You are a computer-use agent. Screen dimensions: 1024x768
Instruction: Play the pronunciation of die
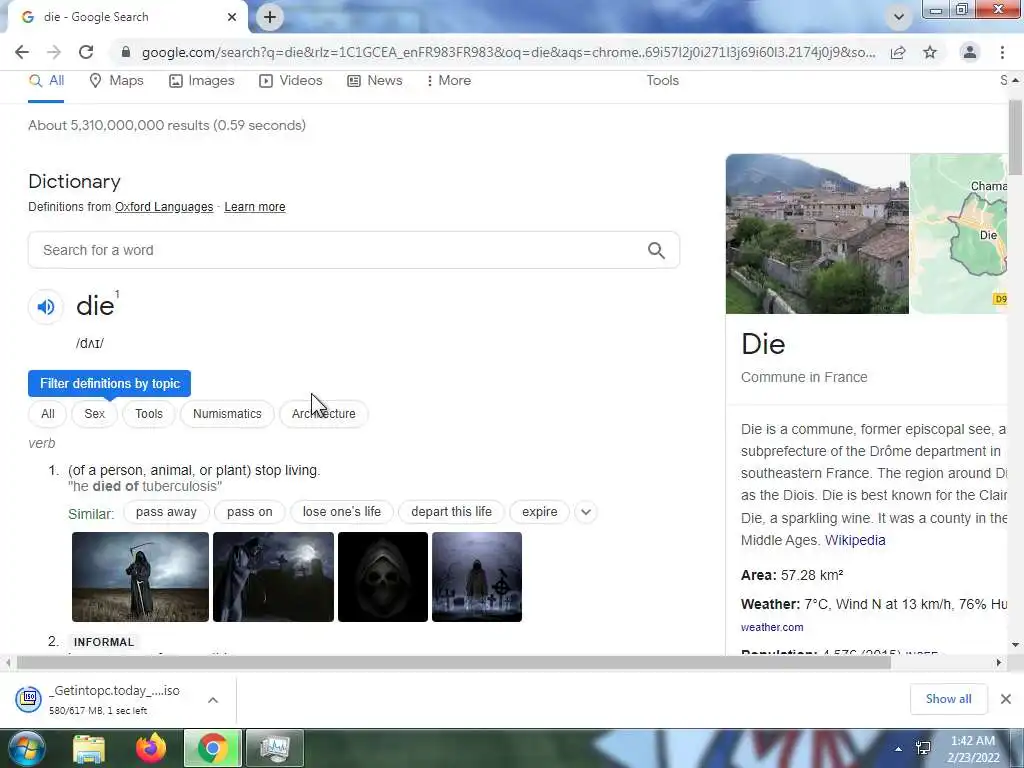(x=46, y=306)
